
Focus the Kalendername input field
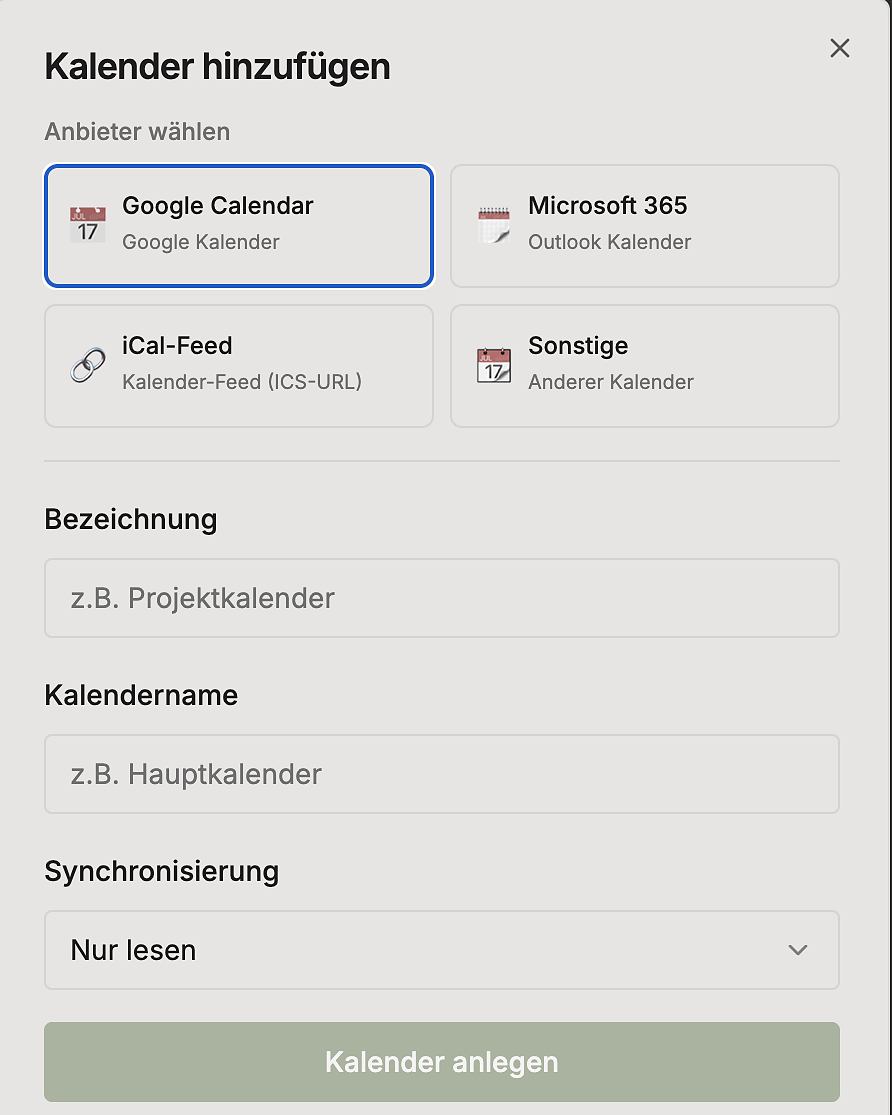[442, 774]
